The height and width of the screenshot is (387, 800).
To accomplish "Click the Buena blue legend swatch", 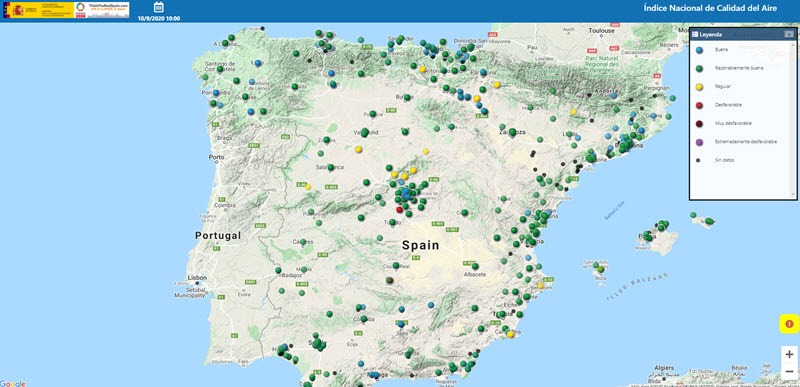I will [699, 50].
